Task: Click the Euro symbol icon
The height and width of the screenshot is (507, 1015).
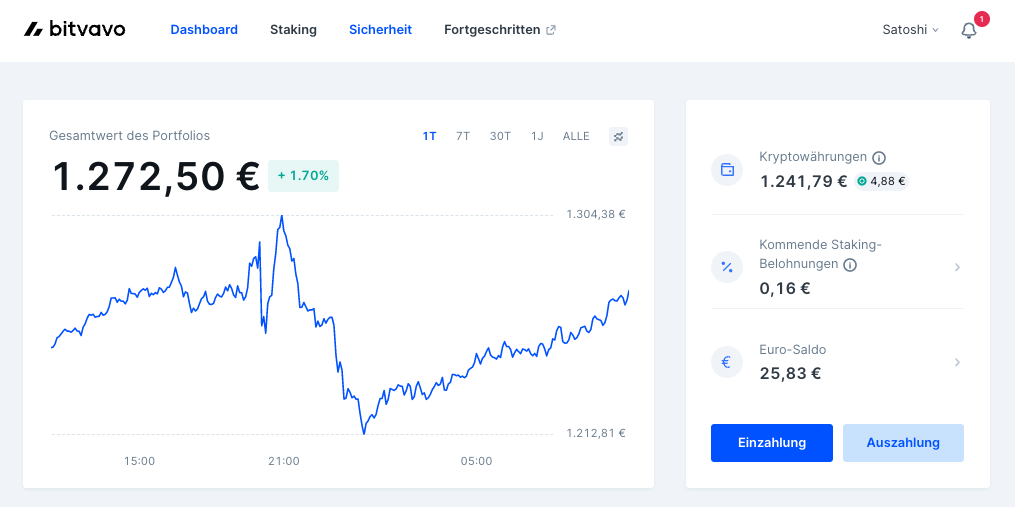Action: tap(727, 362)
